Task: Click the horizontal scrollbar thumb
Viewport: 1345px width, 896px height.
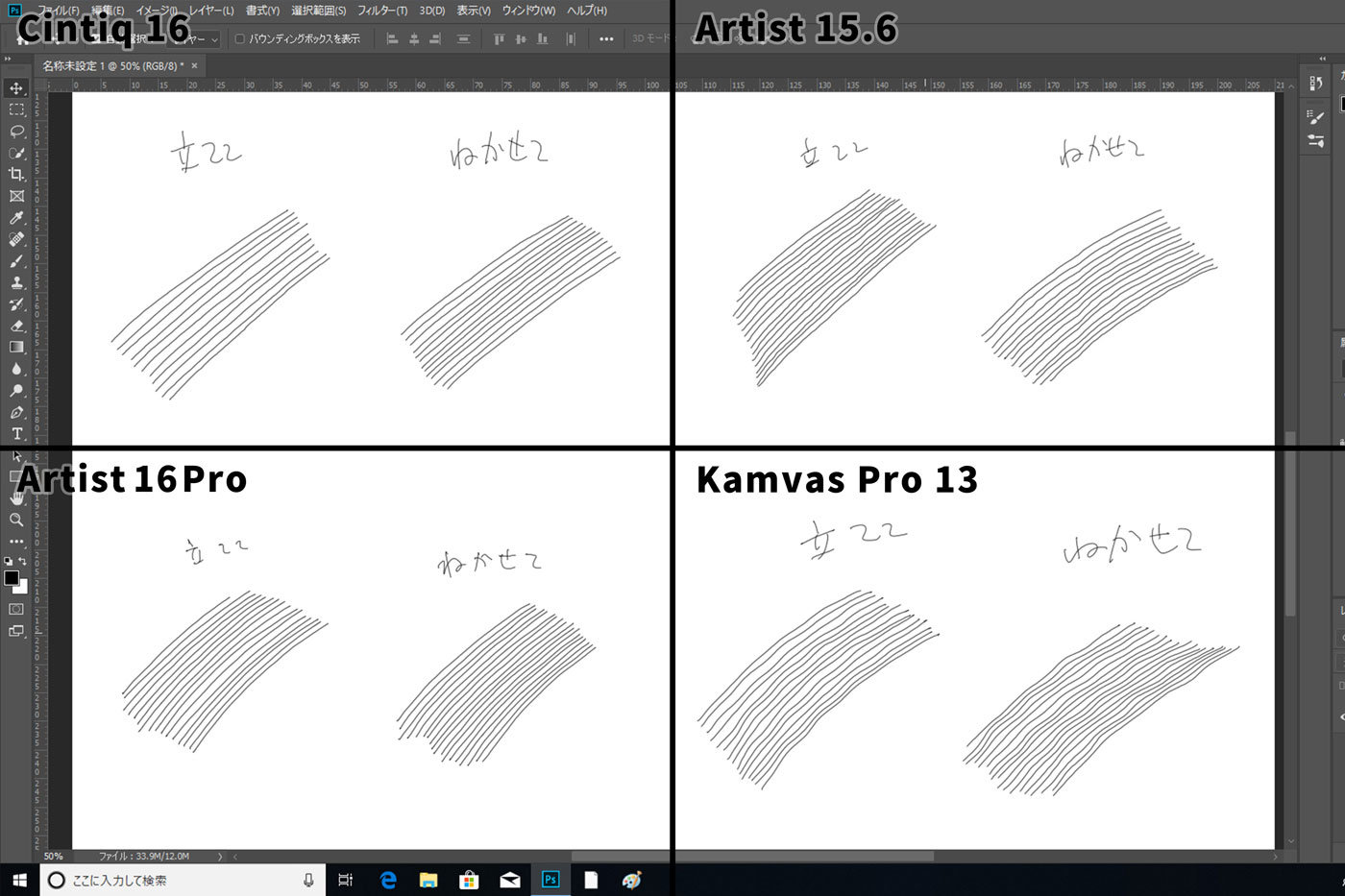Action: [x=752, y=857]
